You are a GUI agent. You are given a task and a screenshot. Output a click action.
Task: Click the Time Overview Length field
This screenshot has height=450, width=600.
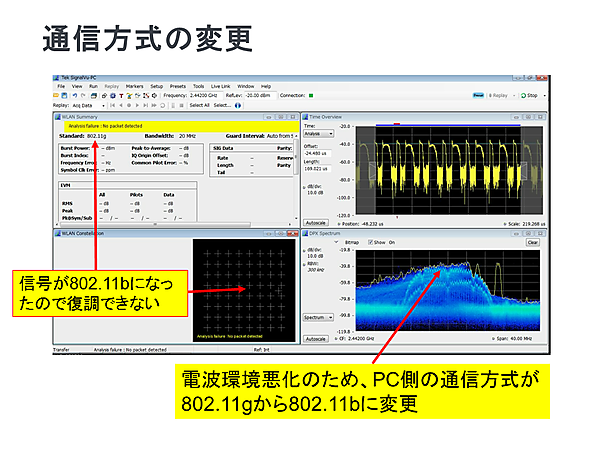tap(318, 169)
